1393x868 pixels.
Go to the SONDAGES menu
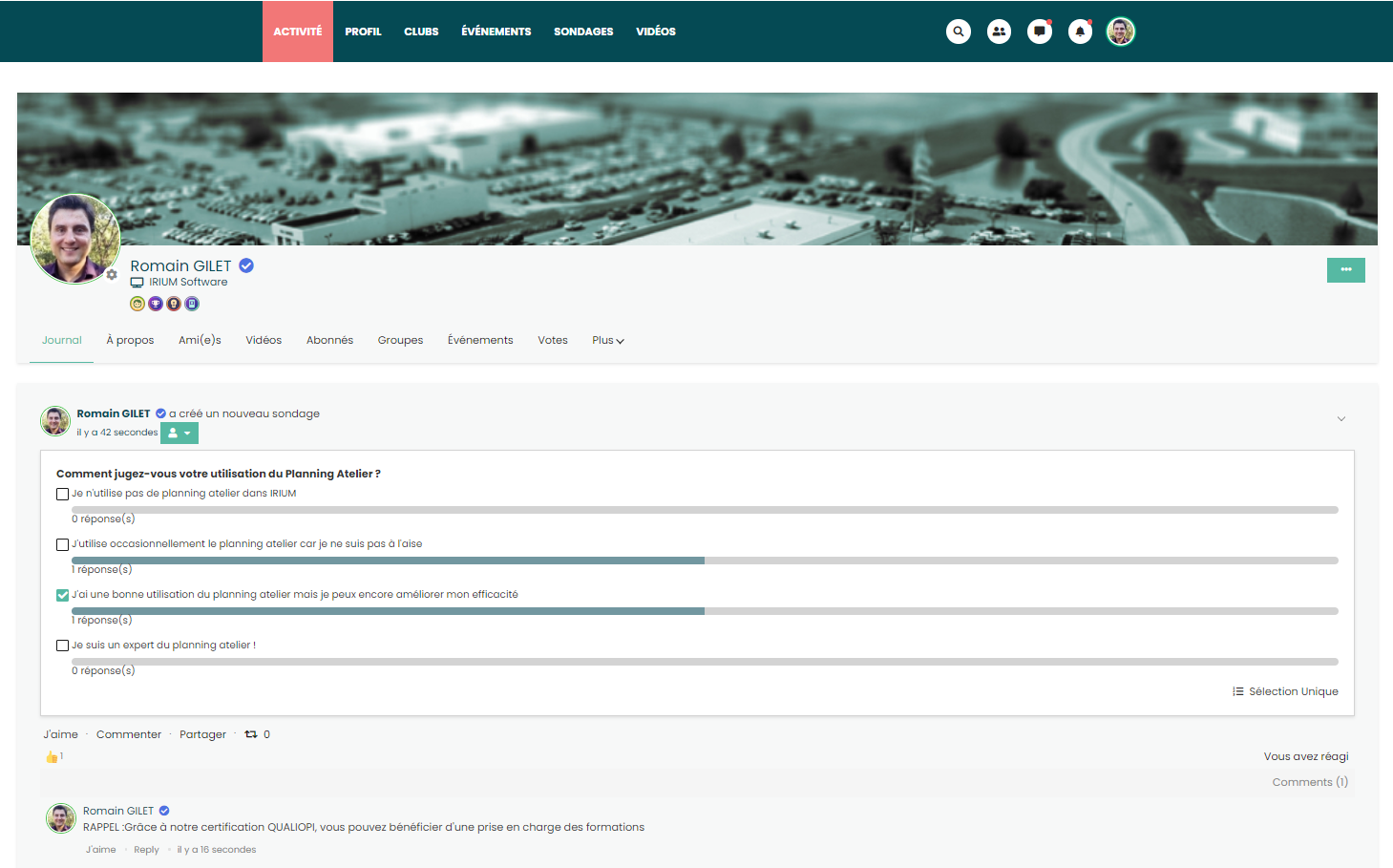tap(583, 32)
